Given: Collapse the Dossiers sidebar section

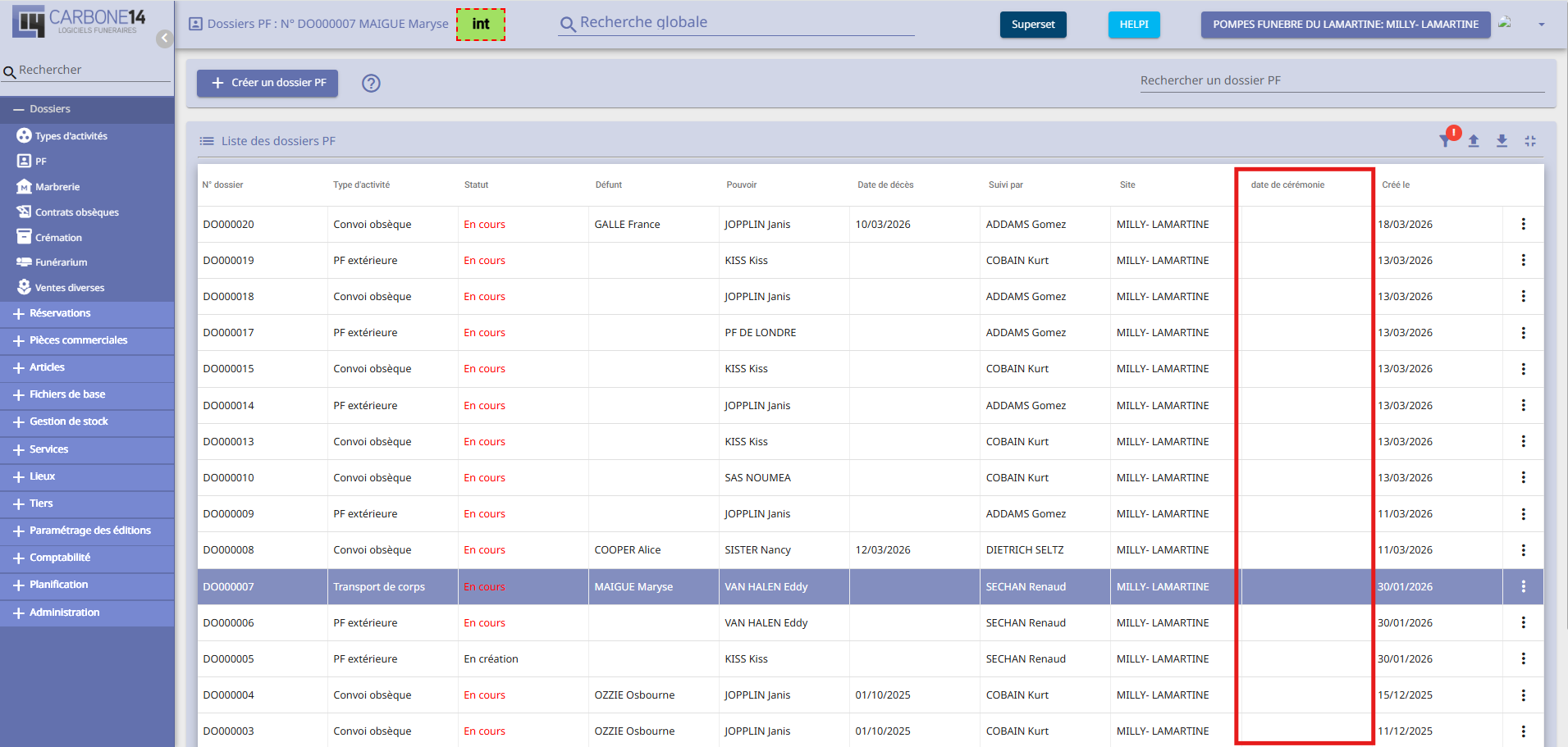Looking at the screenshot, I should [50, 109].
